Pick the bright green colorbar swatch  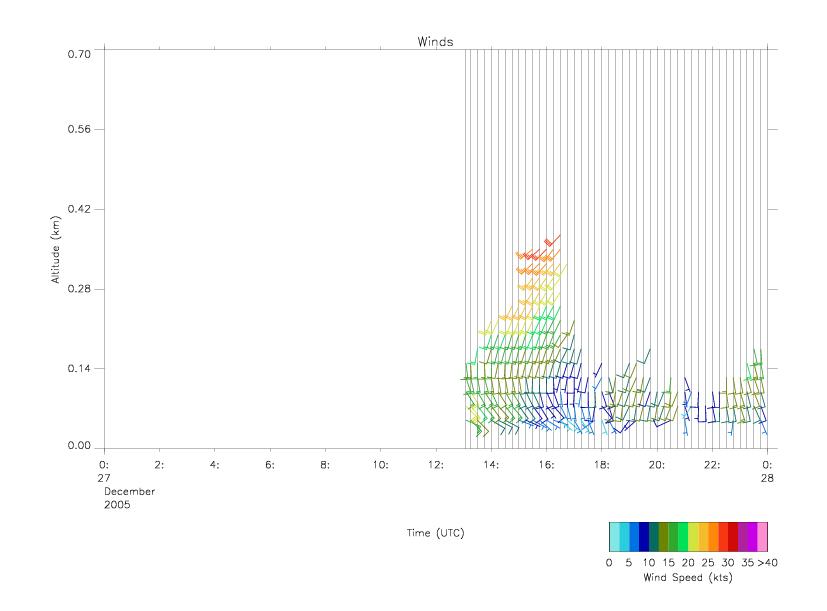[x=683, y=537]
